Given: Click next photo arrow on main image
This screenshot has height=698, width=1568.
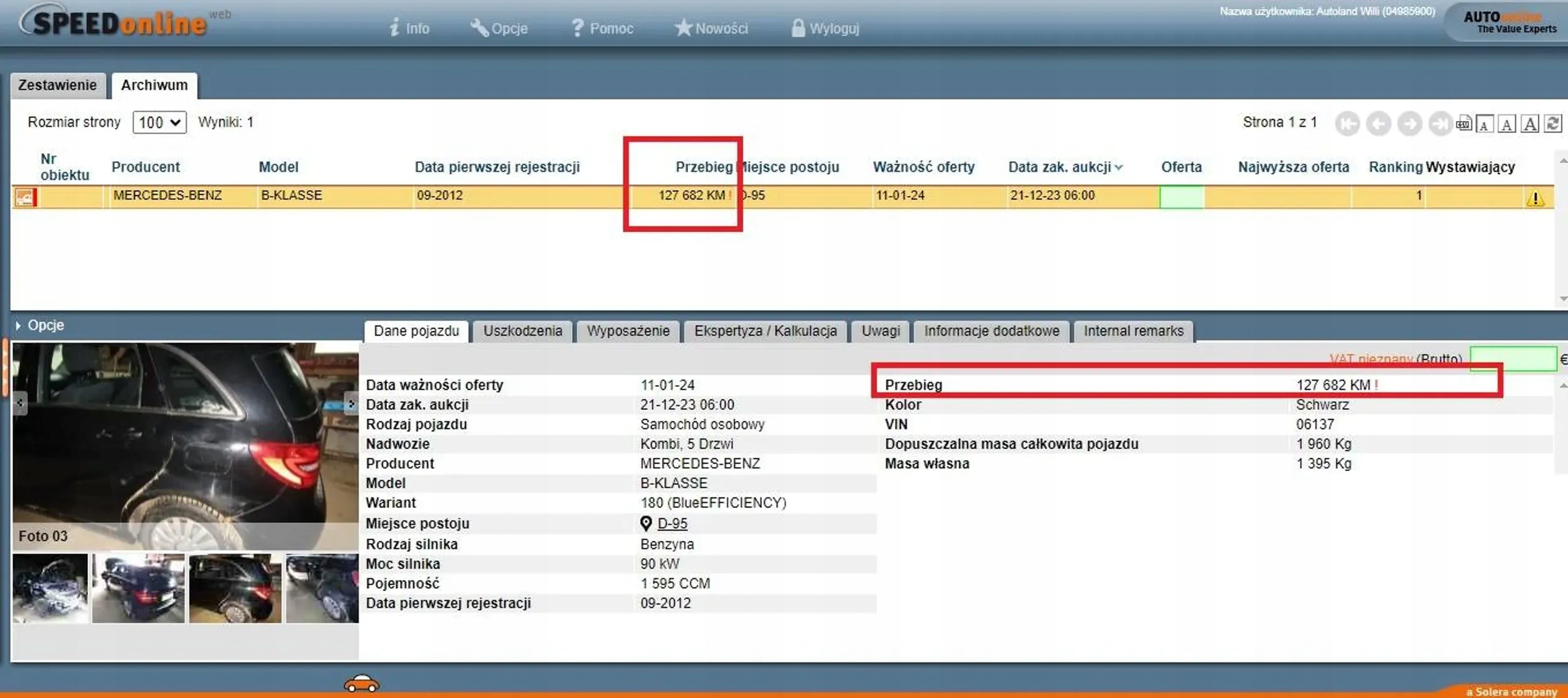Looking at the screenshot, I should pyautogui.click(x=351, y=403).
